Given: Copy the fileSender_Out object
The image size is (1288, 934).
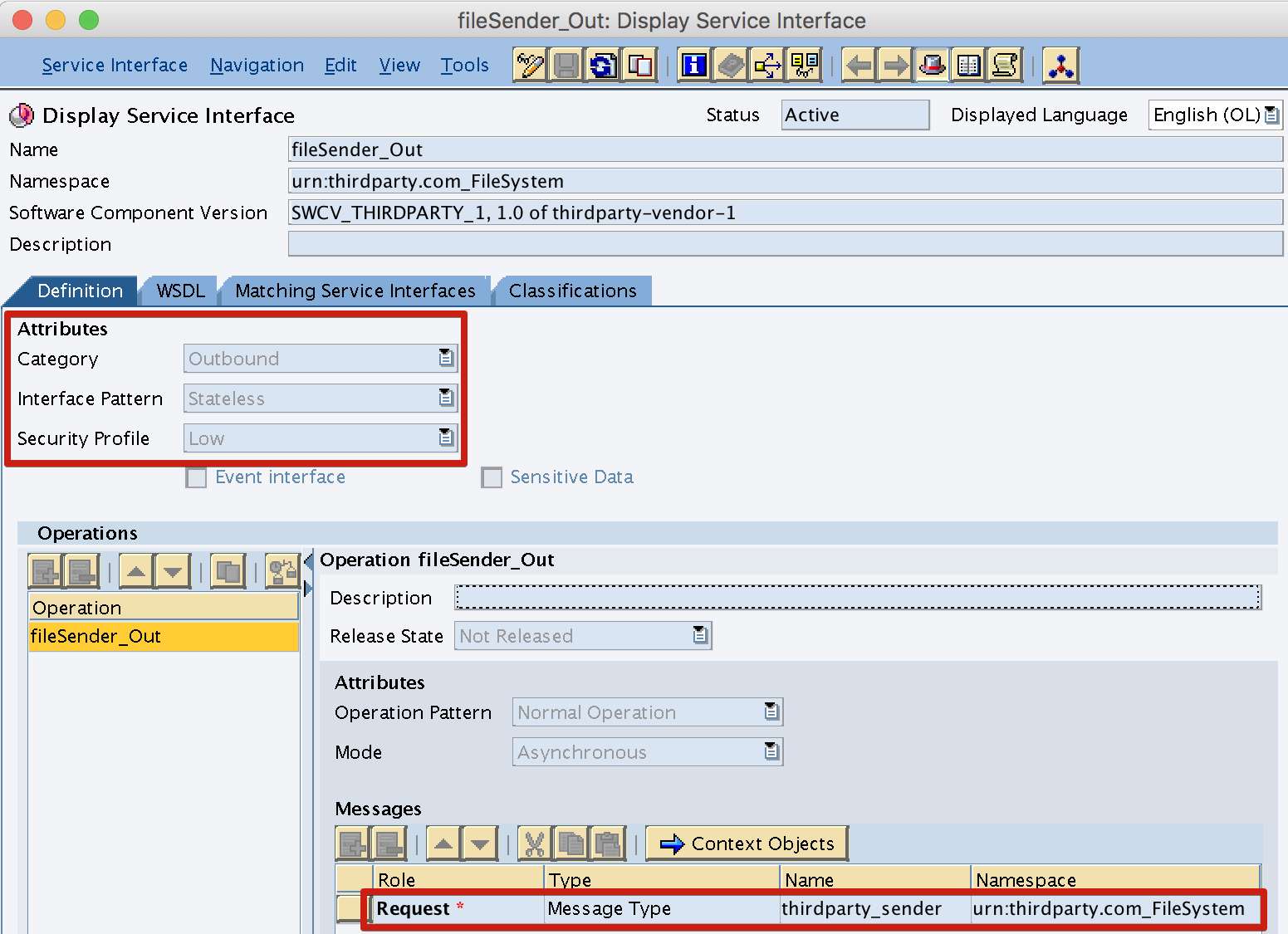Looking at the screenshot, I should pos(640,64).
